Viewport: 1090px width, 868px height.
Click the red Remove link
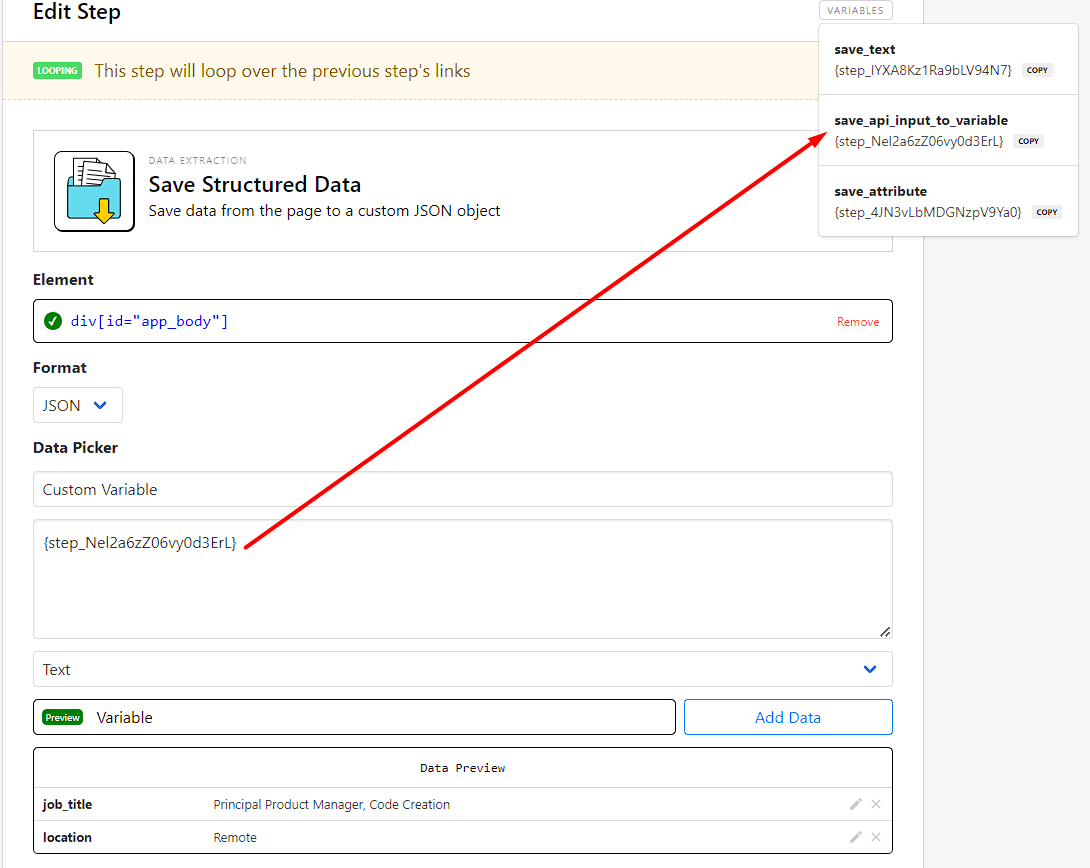coord(858,322)
